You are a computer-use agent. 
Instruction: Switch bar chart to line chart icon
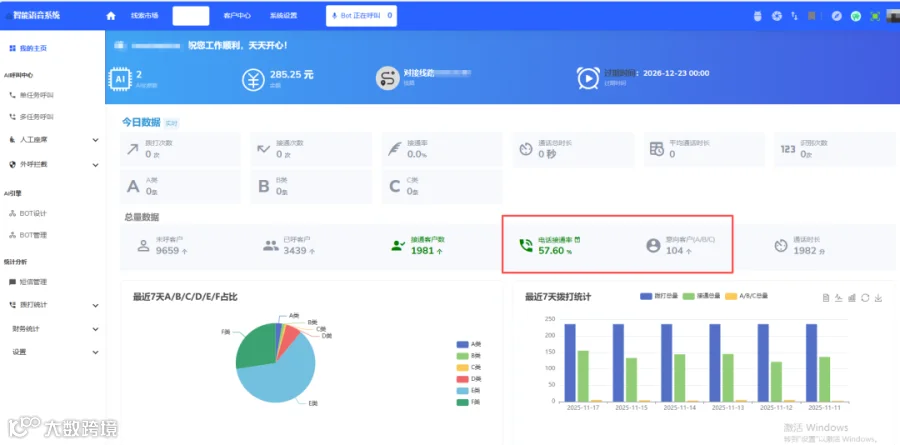click(839, 297)
